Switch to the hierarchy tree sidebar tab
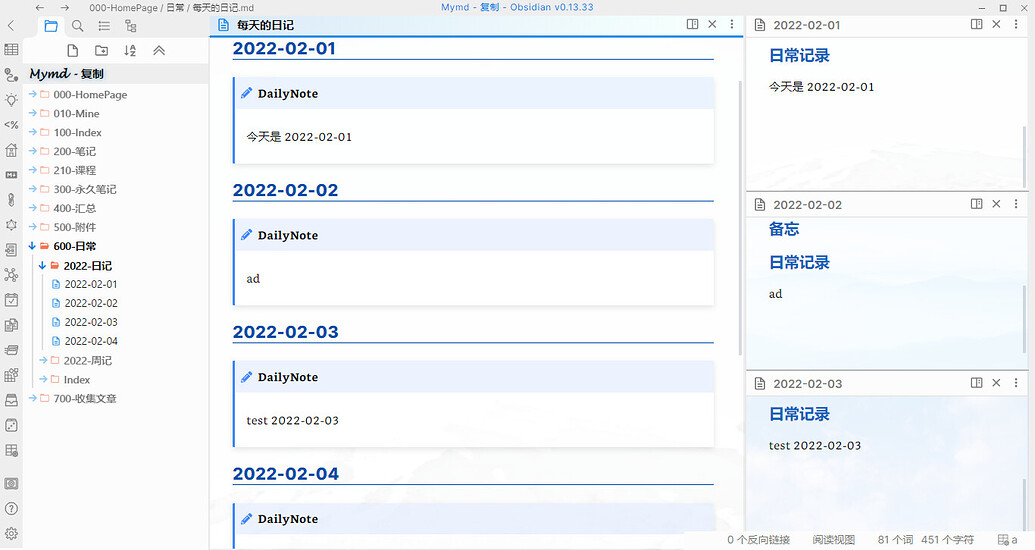The height and width of the screenshot is (550, 1035). pos(131,26)
